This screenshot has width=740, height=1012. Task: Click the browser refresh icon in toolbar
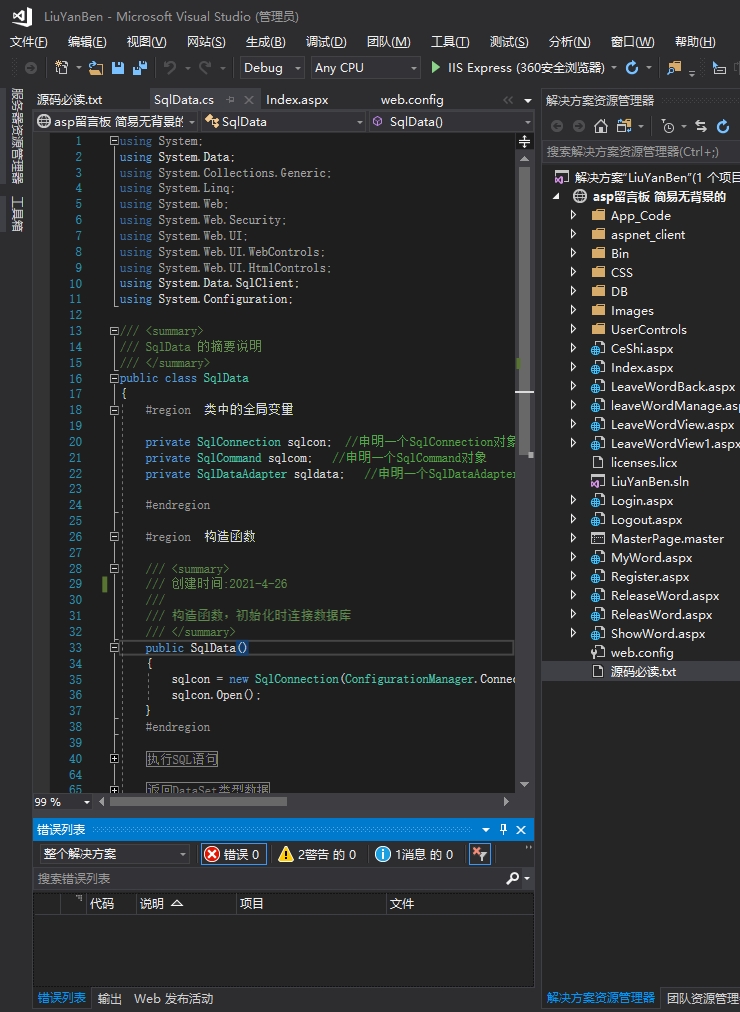tap(631, 68)
